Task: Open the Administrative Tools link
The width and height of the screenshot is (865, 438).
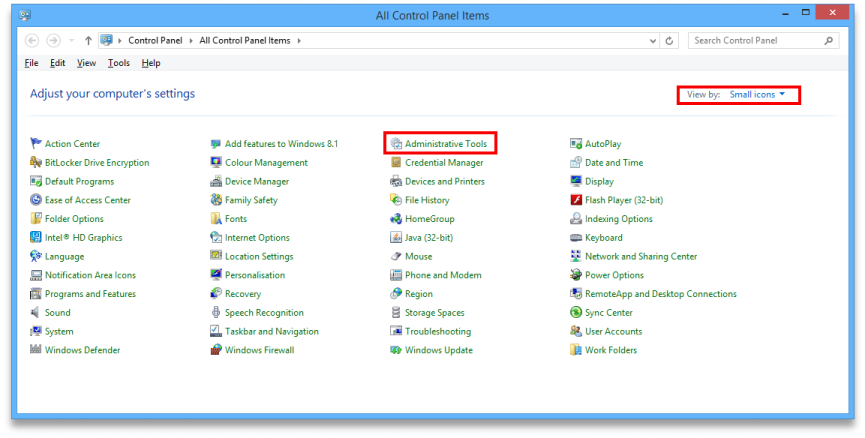Action: [x=446, y=144]
